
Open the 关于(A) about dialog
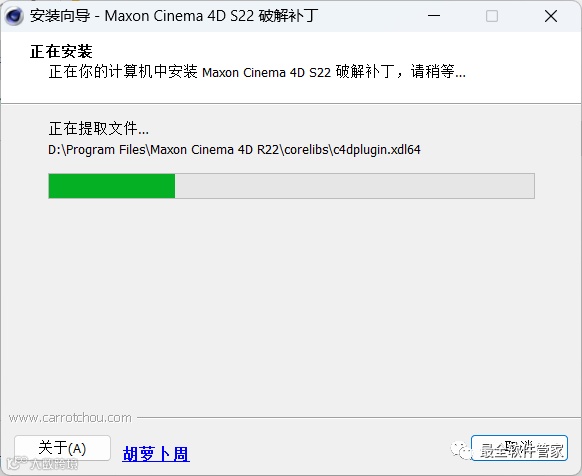point(62,448)
